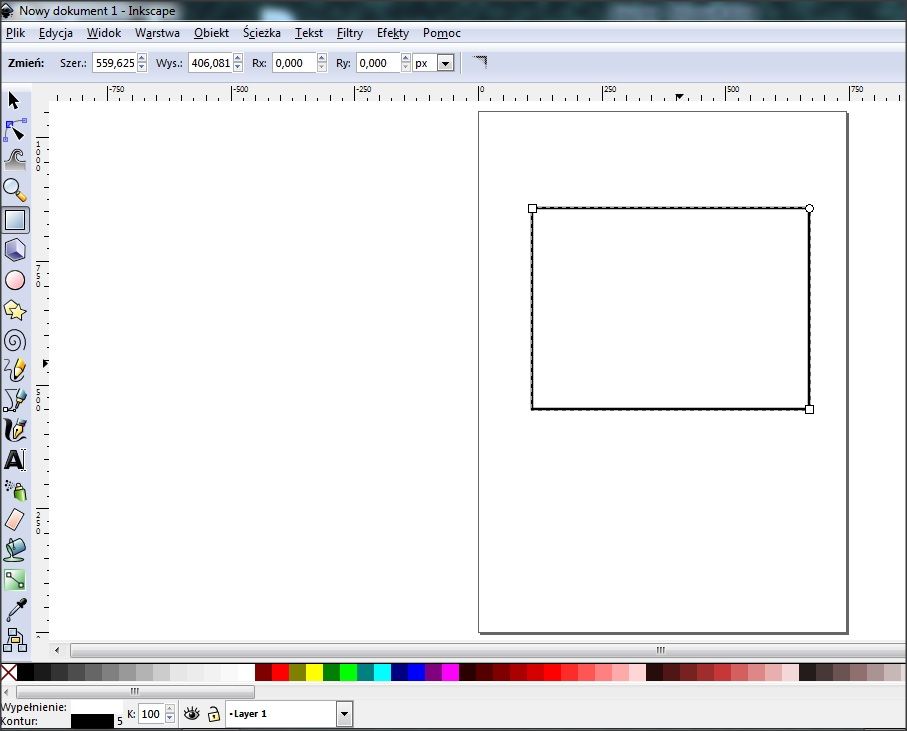Pick the Spiral tool
This screenshot has height=731, width=907.
(15, 340)
